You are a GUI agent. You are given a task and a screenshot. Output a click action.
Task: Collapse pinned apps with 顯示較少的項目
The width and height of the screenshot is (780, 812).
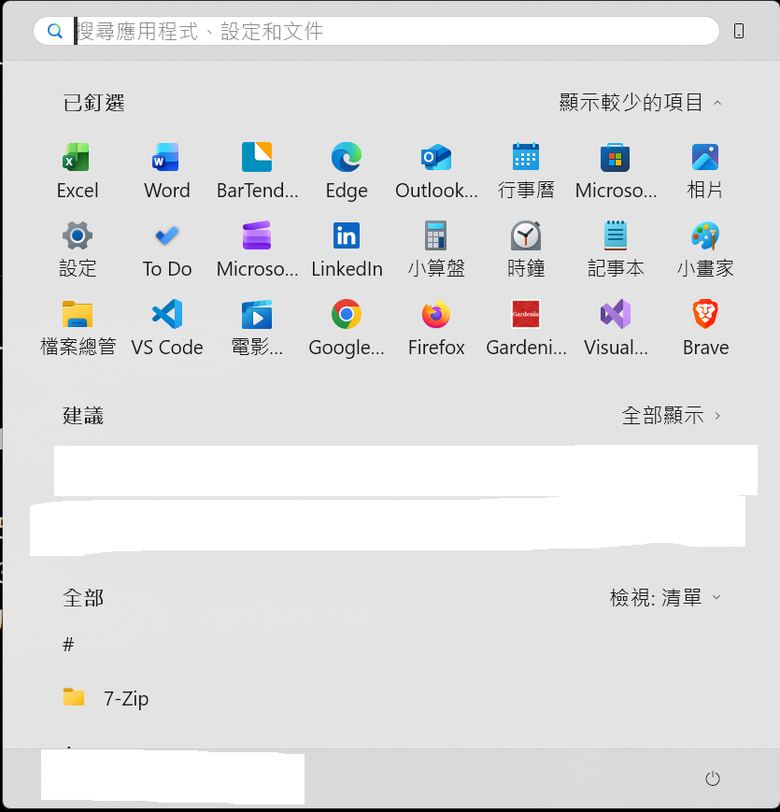click(x=640, y=103)
